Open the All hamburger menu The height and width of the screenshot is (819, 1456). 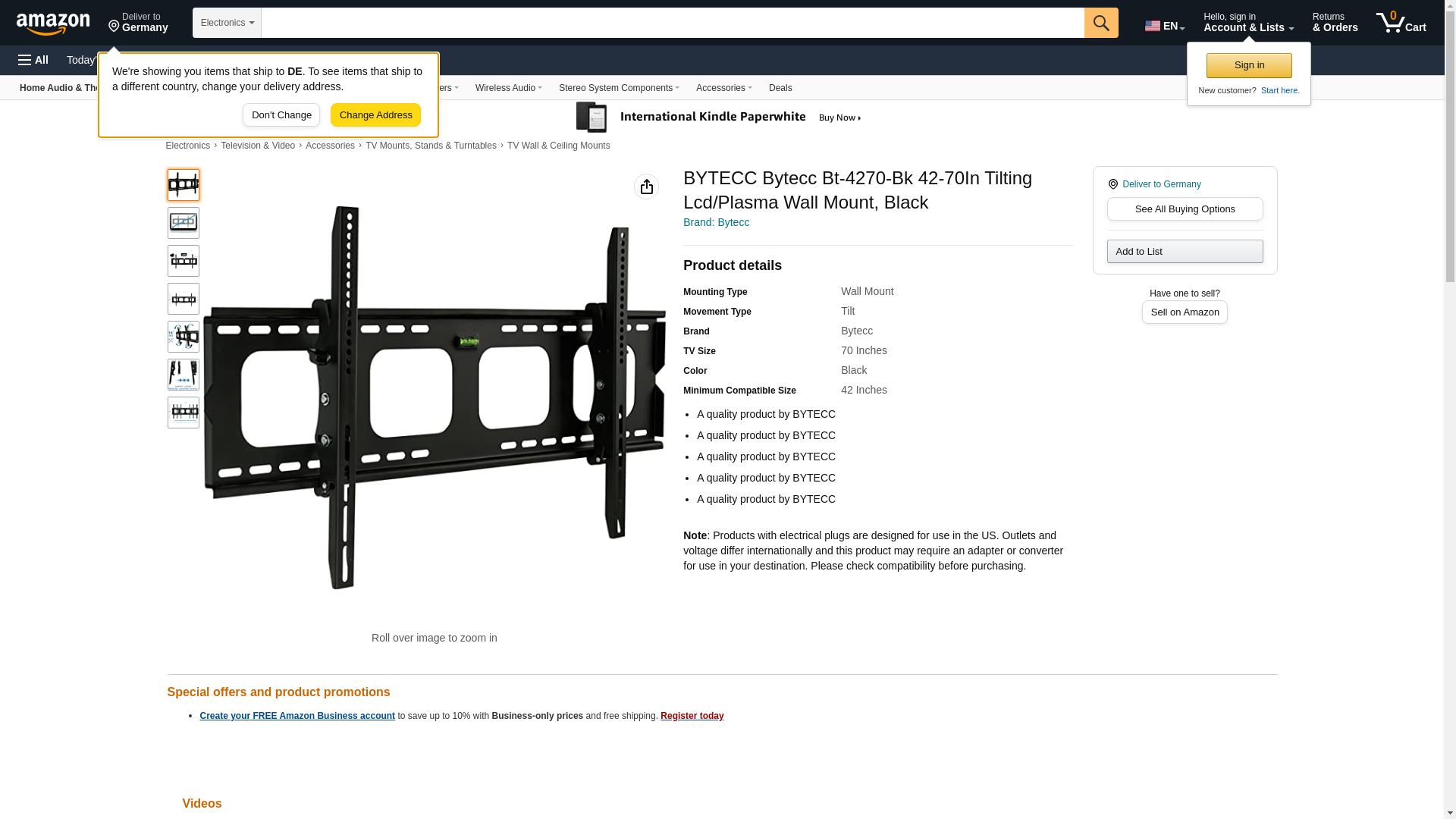click(x=33, y=60)
